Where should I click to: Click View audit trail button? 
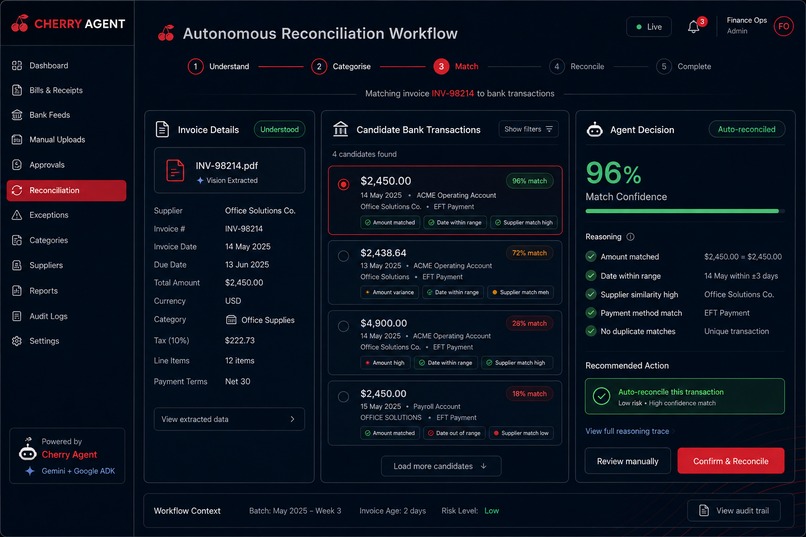[734, 510]
